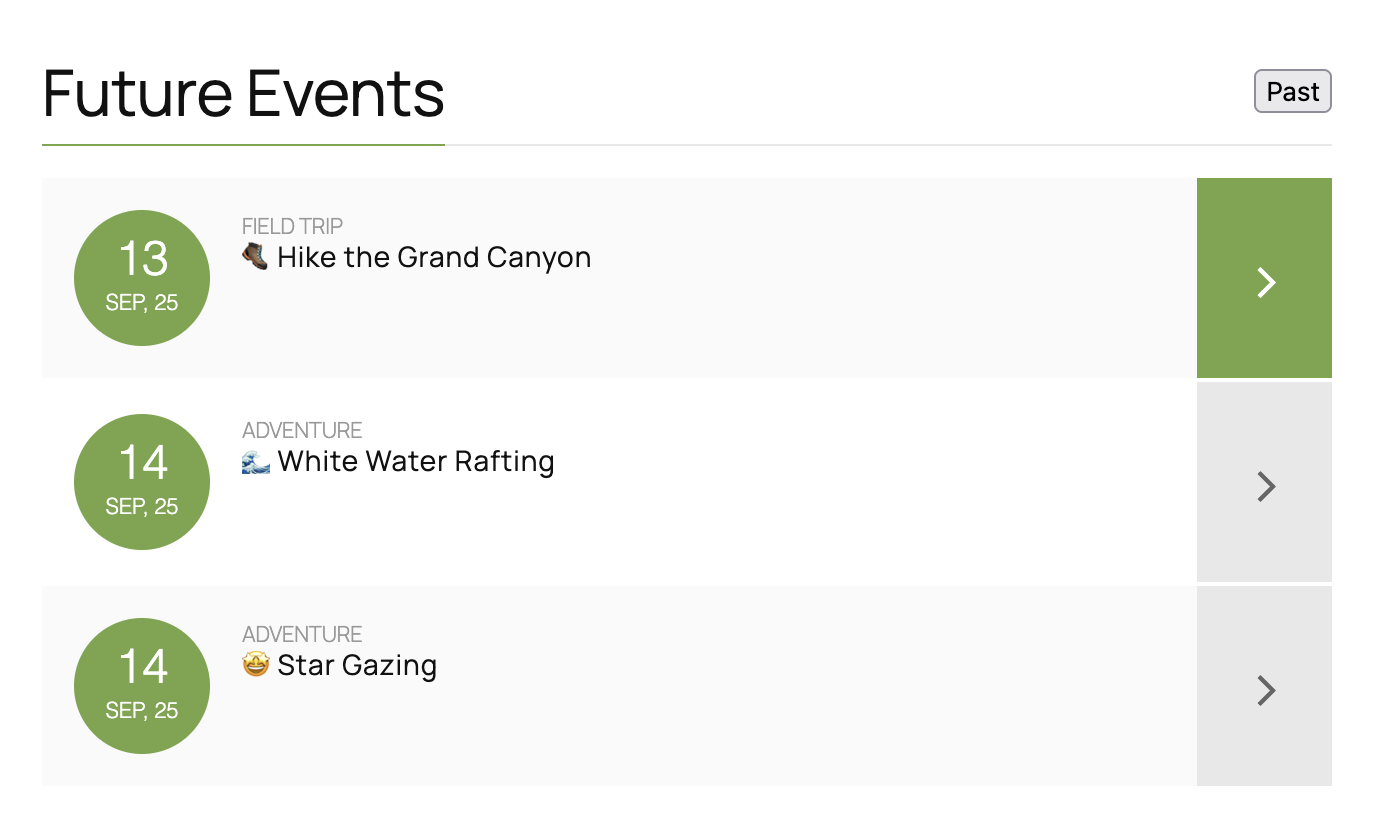
Task: Click the number 13 in the date badge
Action: [x=143, y=260]
